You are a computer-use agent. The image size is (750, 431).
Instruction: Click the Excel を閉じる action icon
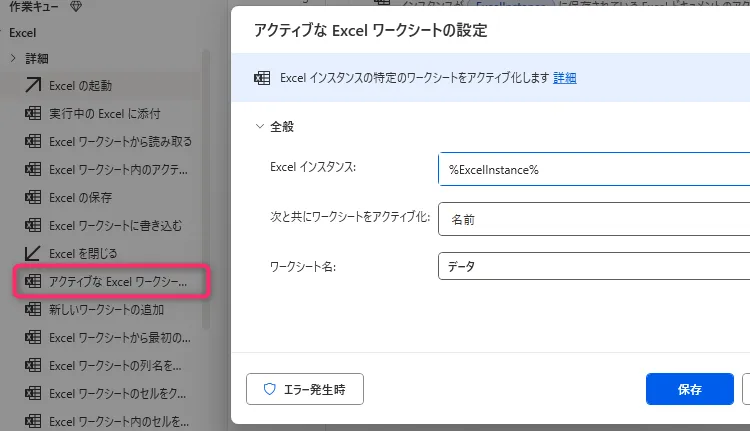pyautogui.click(x=32, y=253)
